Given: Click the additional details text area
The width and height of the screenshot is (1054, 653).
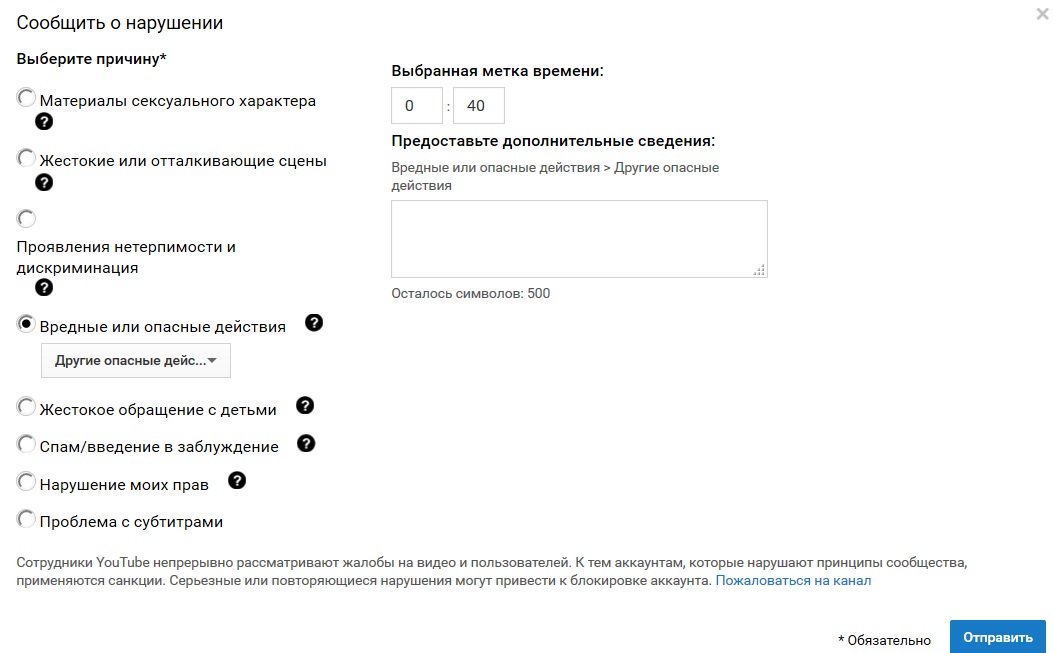Looking at the screenshot, I should (579, 239).
